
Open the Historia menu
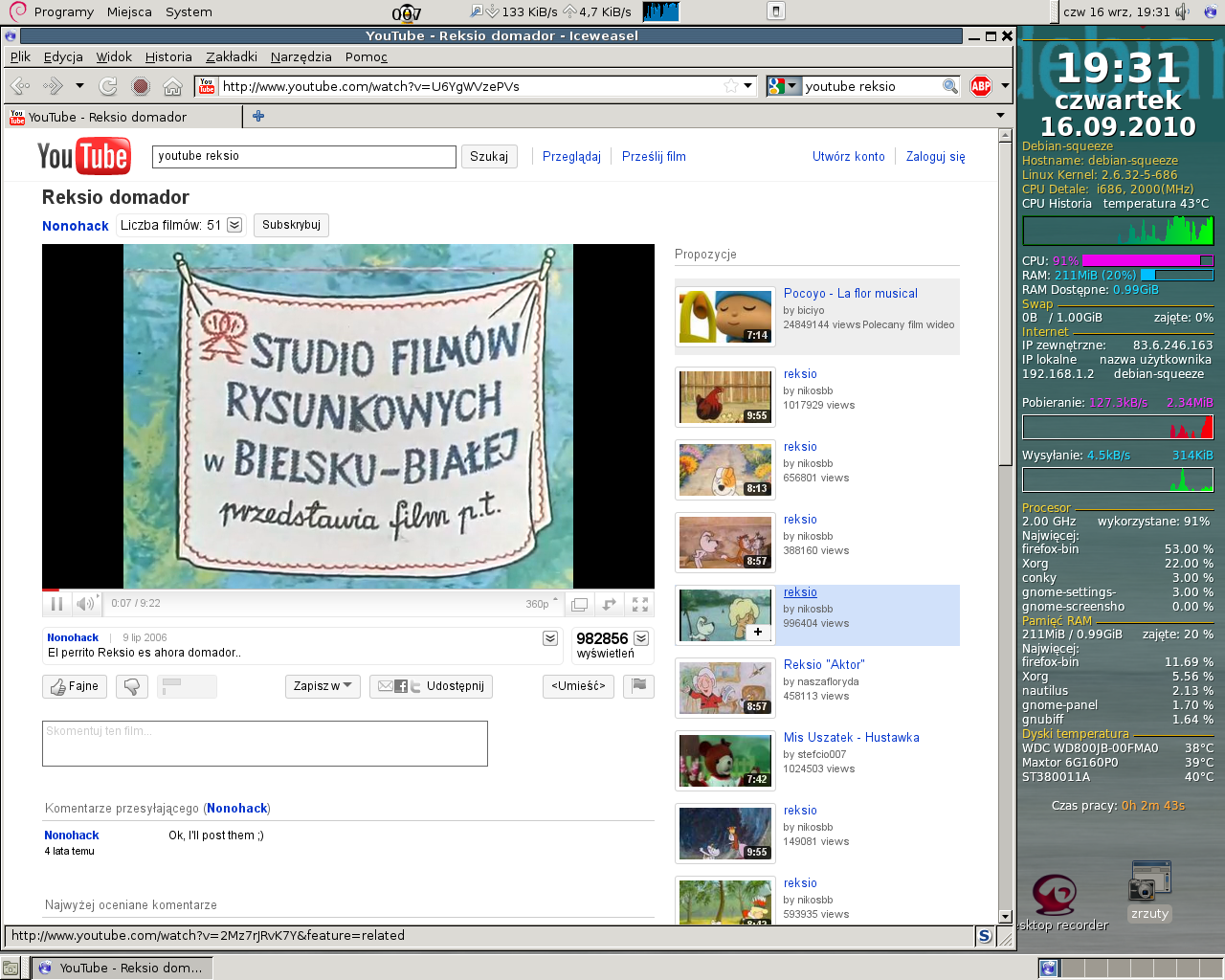pos(168,56)
